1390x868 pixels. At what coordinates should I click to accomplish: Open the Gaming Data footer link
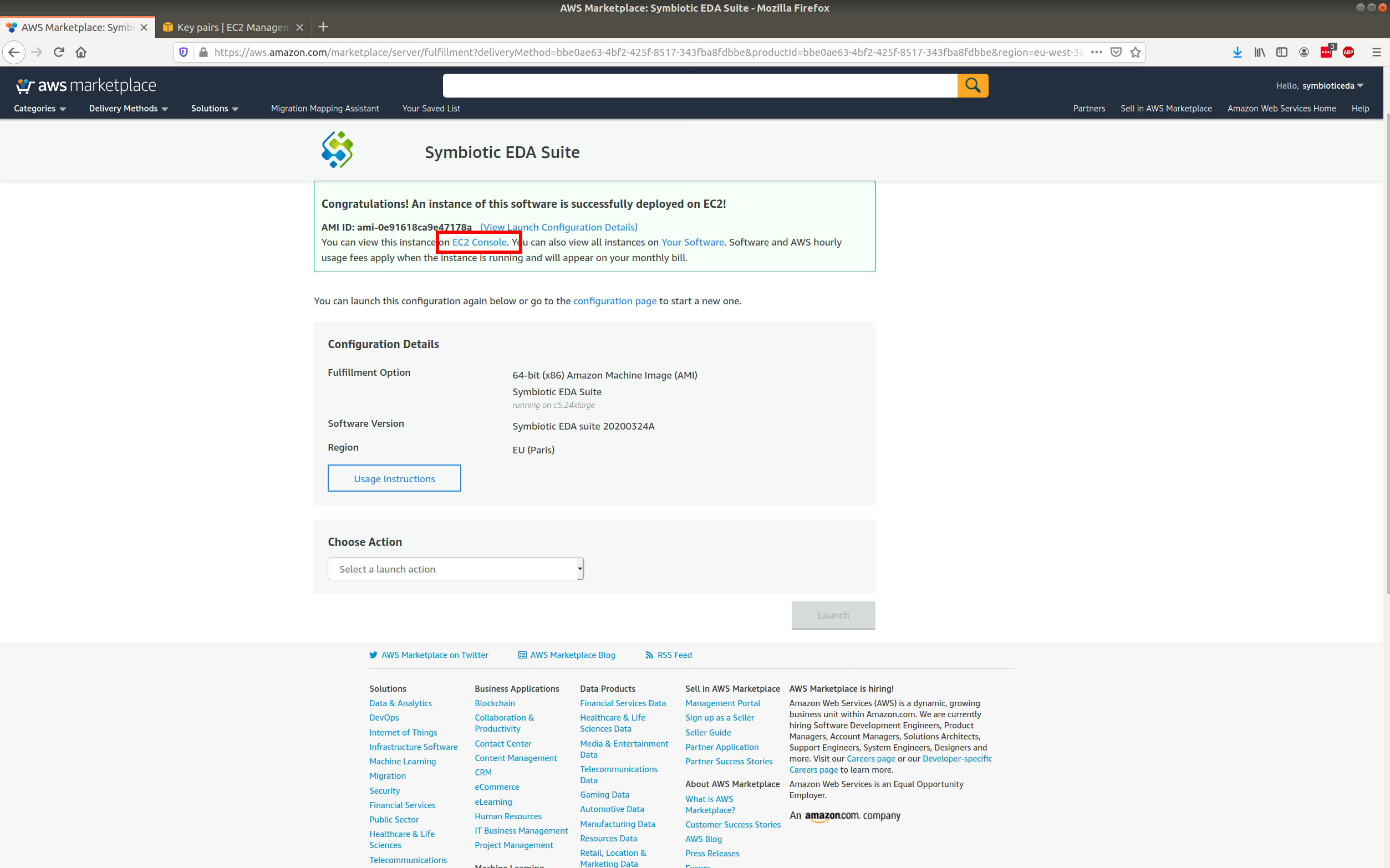pos(604,794)
